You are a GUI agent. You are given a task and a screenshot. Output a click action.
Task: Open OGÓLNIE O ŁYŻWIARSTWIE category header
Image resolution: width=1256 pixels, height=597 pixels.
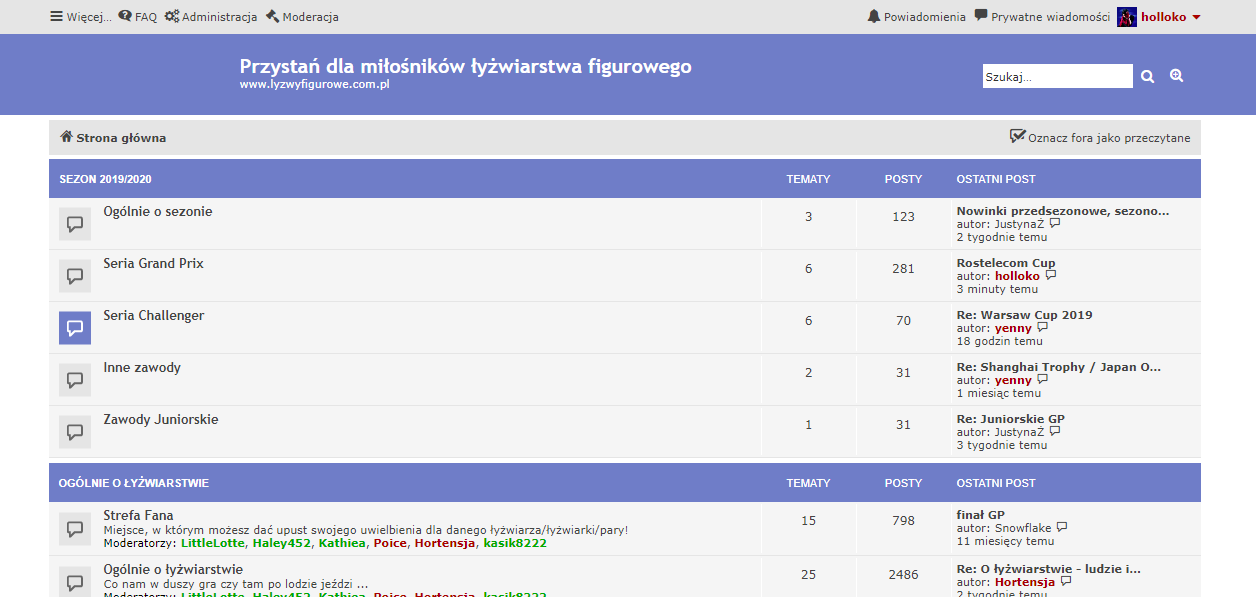click(134, 483)
